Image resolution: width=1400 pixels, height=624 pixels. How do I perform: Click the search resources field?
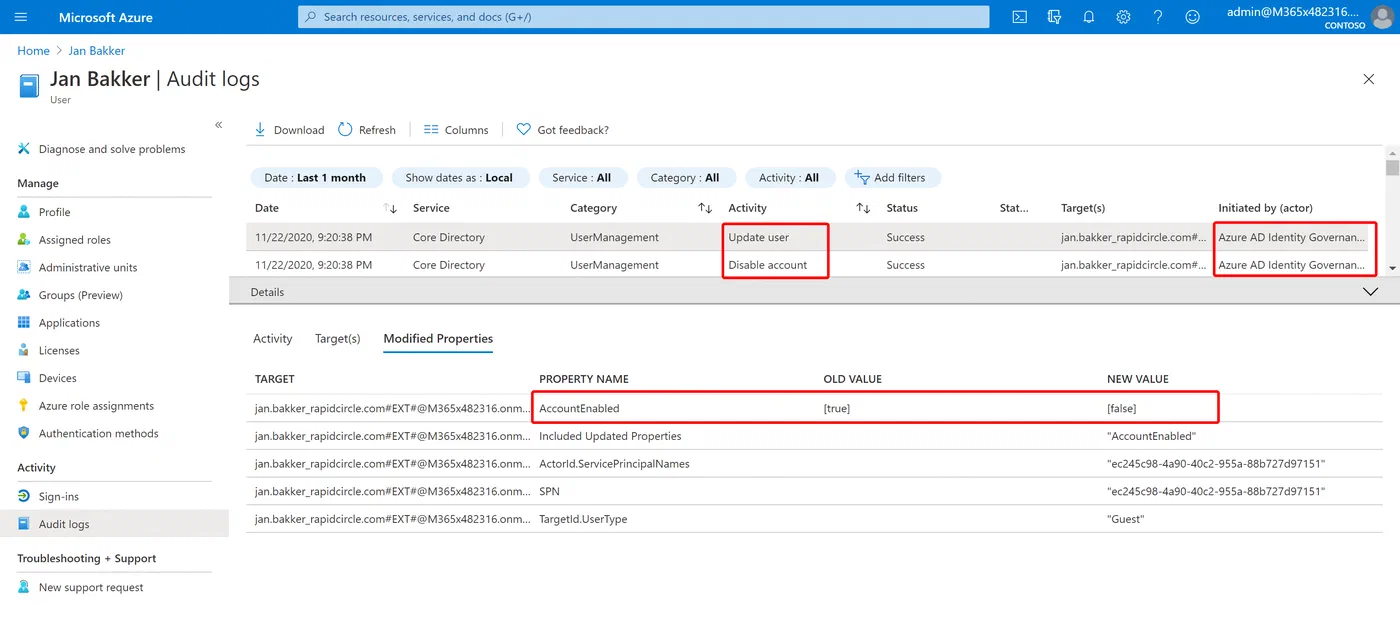(x=643, y=17)
